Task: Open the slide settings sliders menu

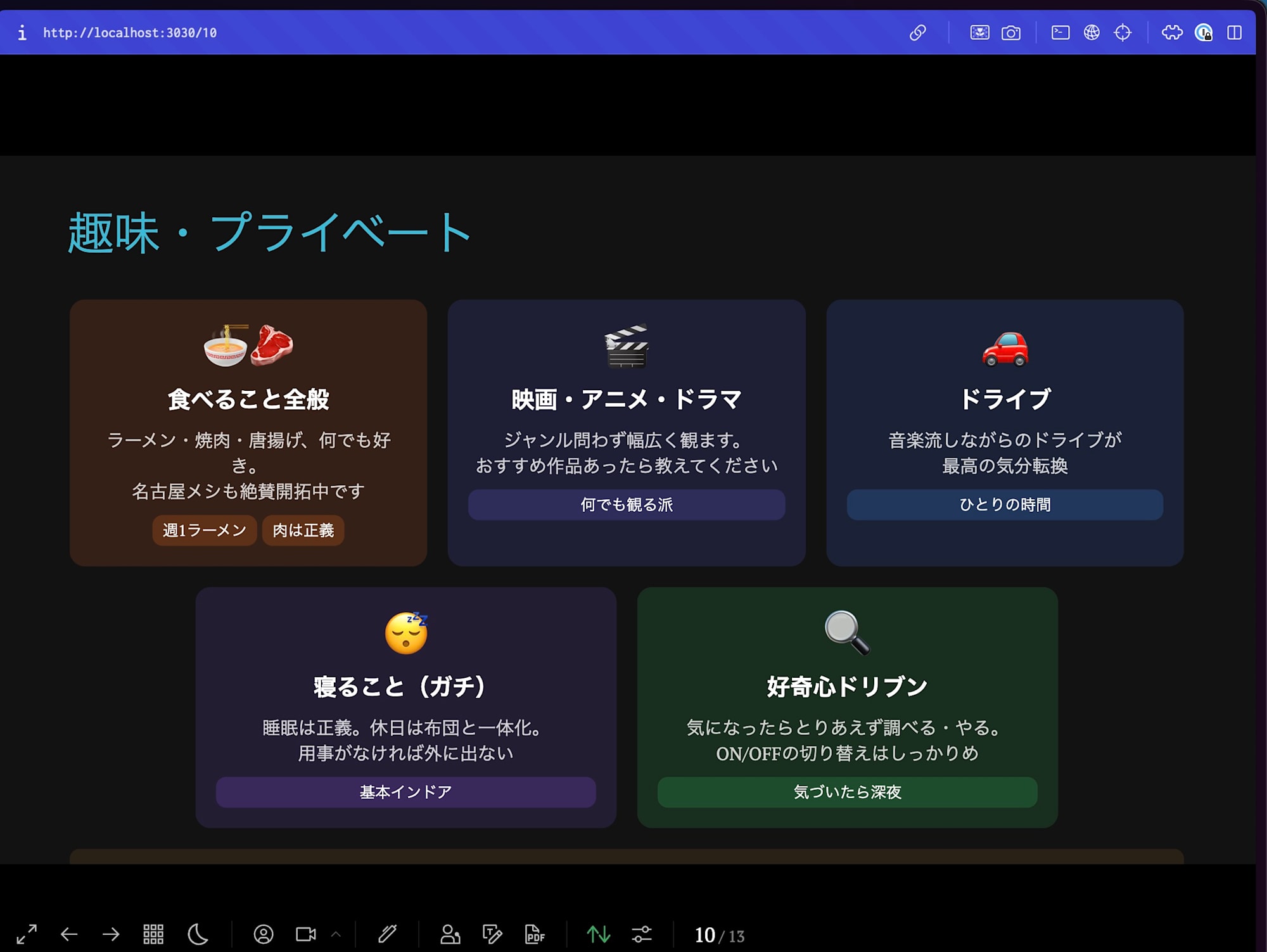Action: point(642,934)
